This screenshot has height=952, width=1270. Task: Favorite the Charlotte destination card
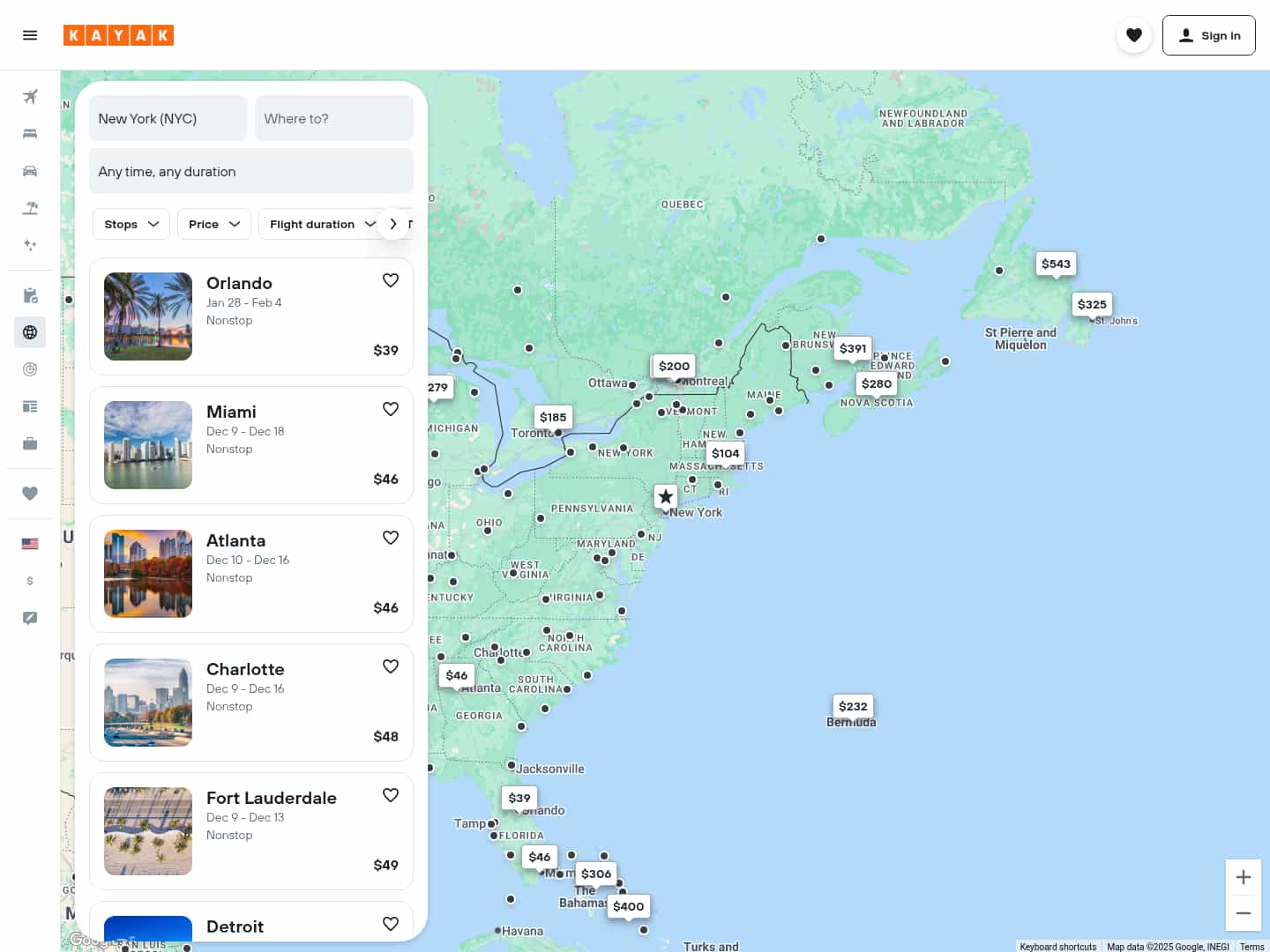click(x=391, y=666)
